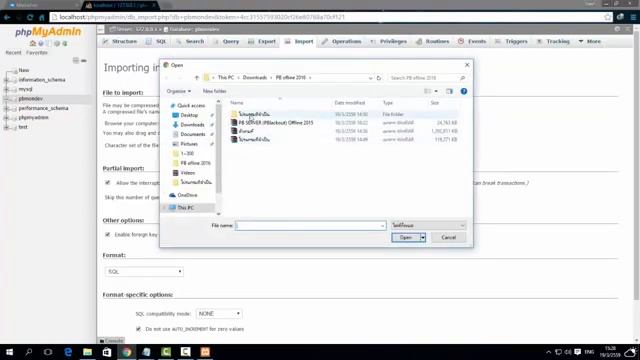640x360 pixels.
Task: Select the PB SERVER Offline 2015 file
Action: 276,122
